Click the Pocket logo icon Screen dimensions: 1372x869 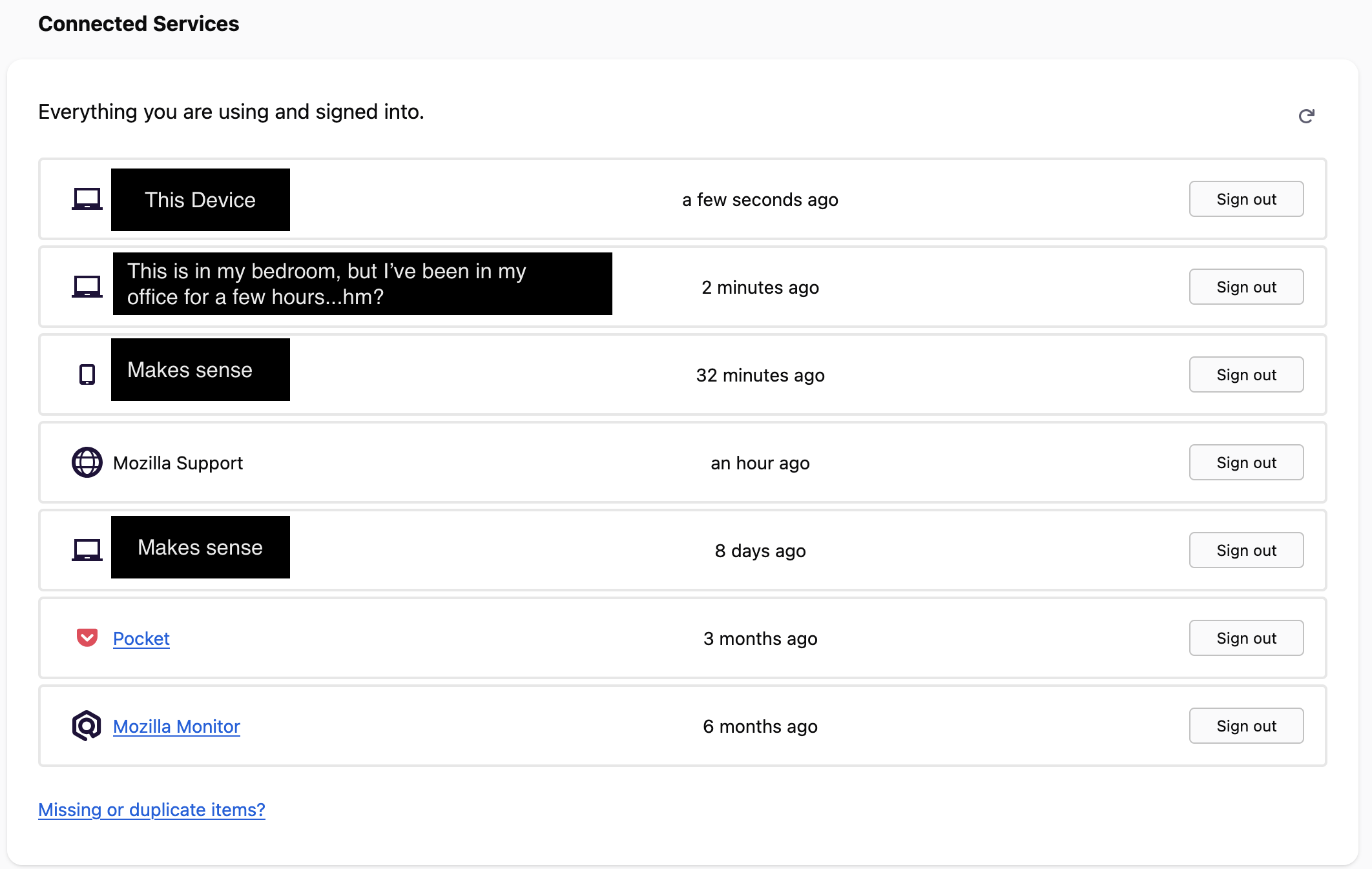tap(87, 638)
